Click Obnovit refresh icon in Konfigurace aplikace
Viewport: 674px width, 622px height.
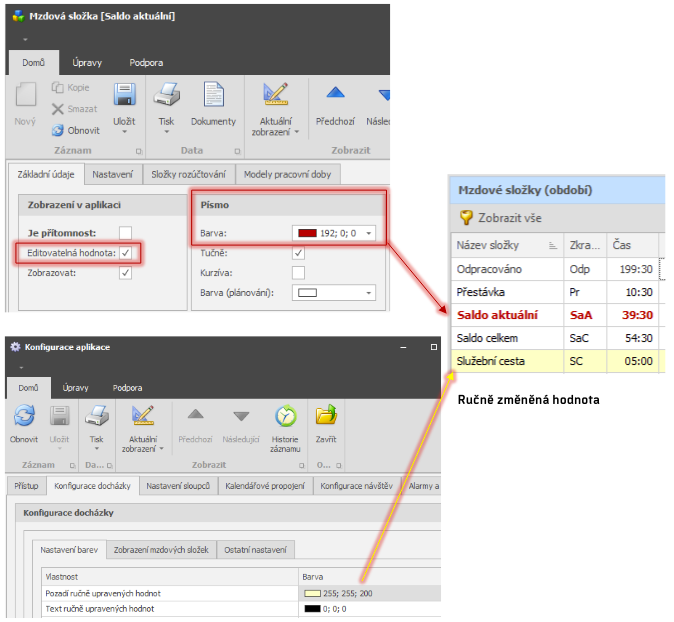point(24,416)
